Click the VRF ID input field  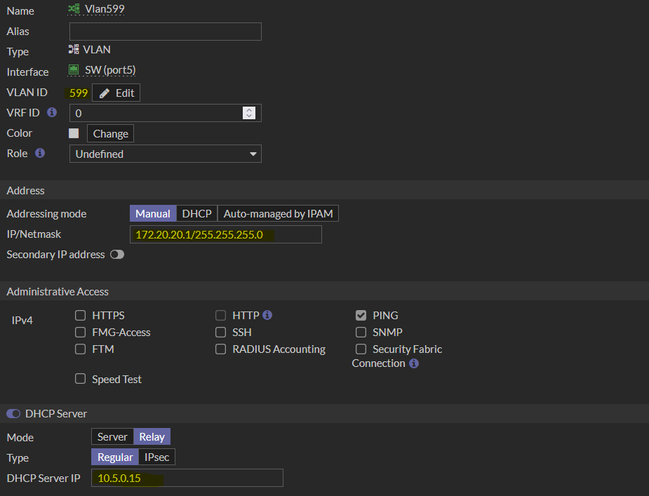point(165,113)
